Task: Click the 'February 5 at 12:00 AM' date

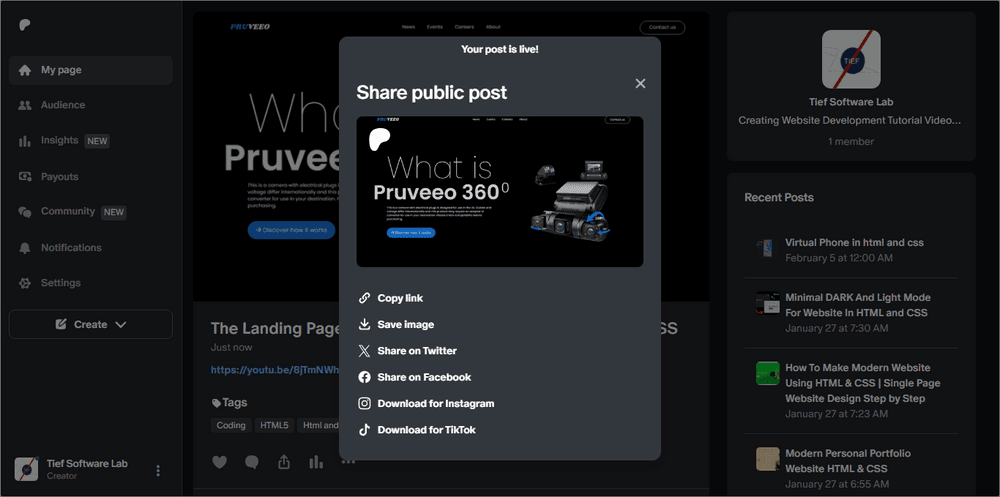Action: [x=839, y=258]
